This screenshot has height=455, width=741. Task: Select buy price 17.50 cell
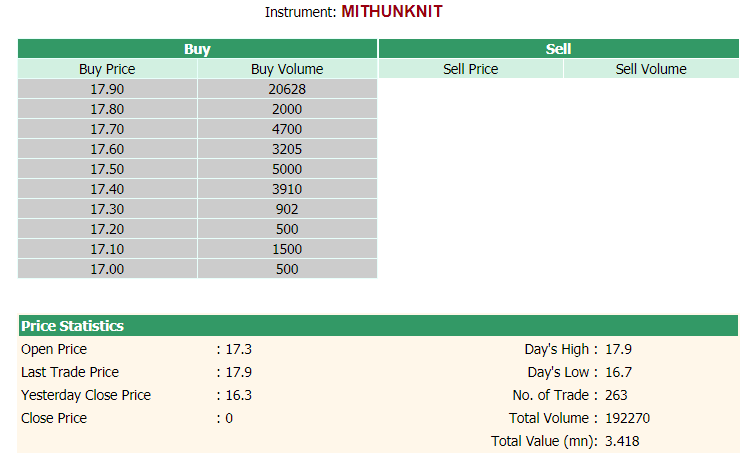(x=107, y=169)
